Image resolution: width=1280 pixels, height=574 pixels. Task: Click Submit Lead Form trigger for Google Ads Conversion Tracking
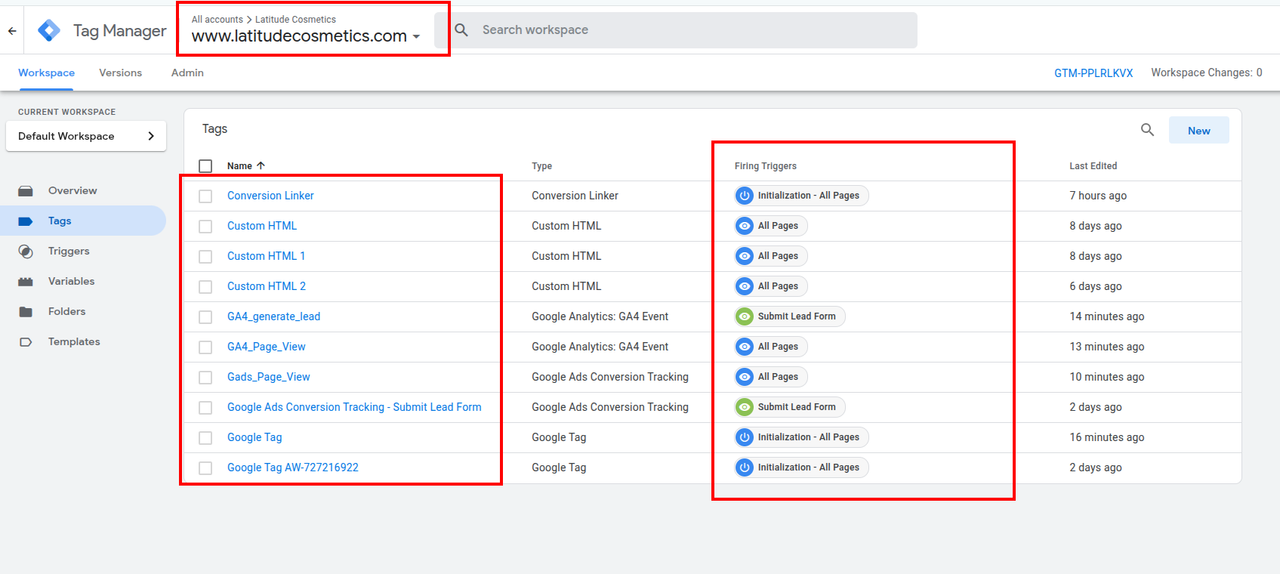(x=790, y=407)
